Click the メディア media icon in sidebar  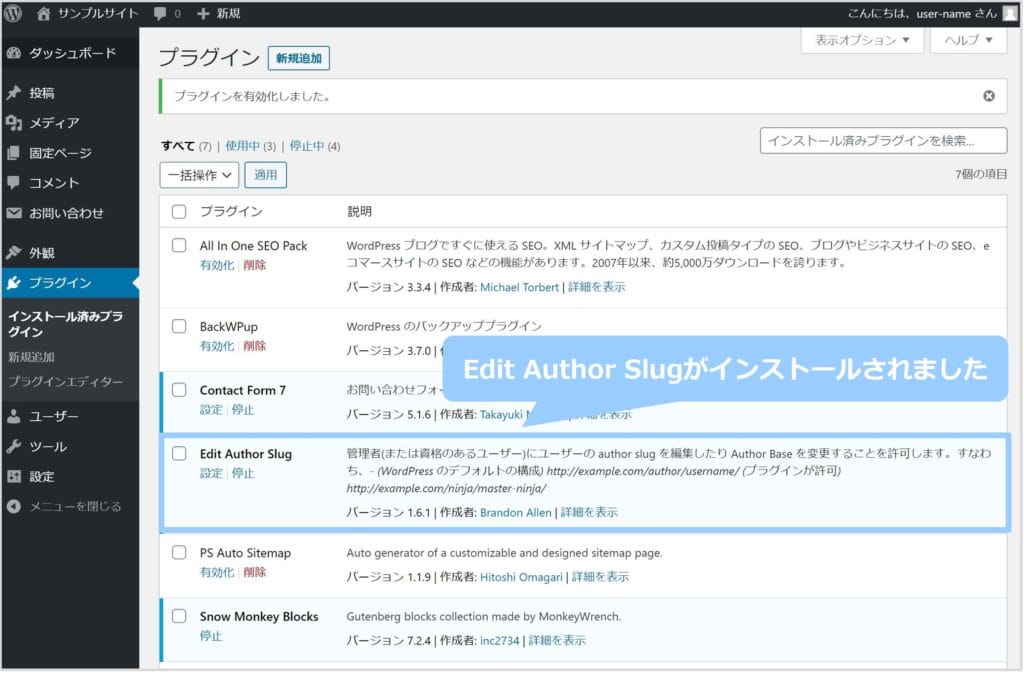pos(14,123)
